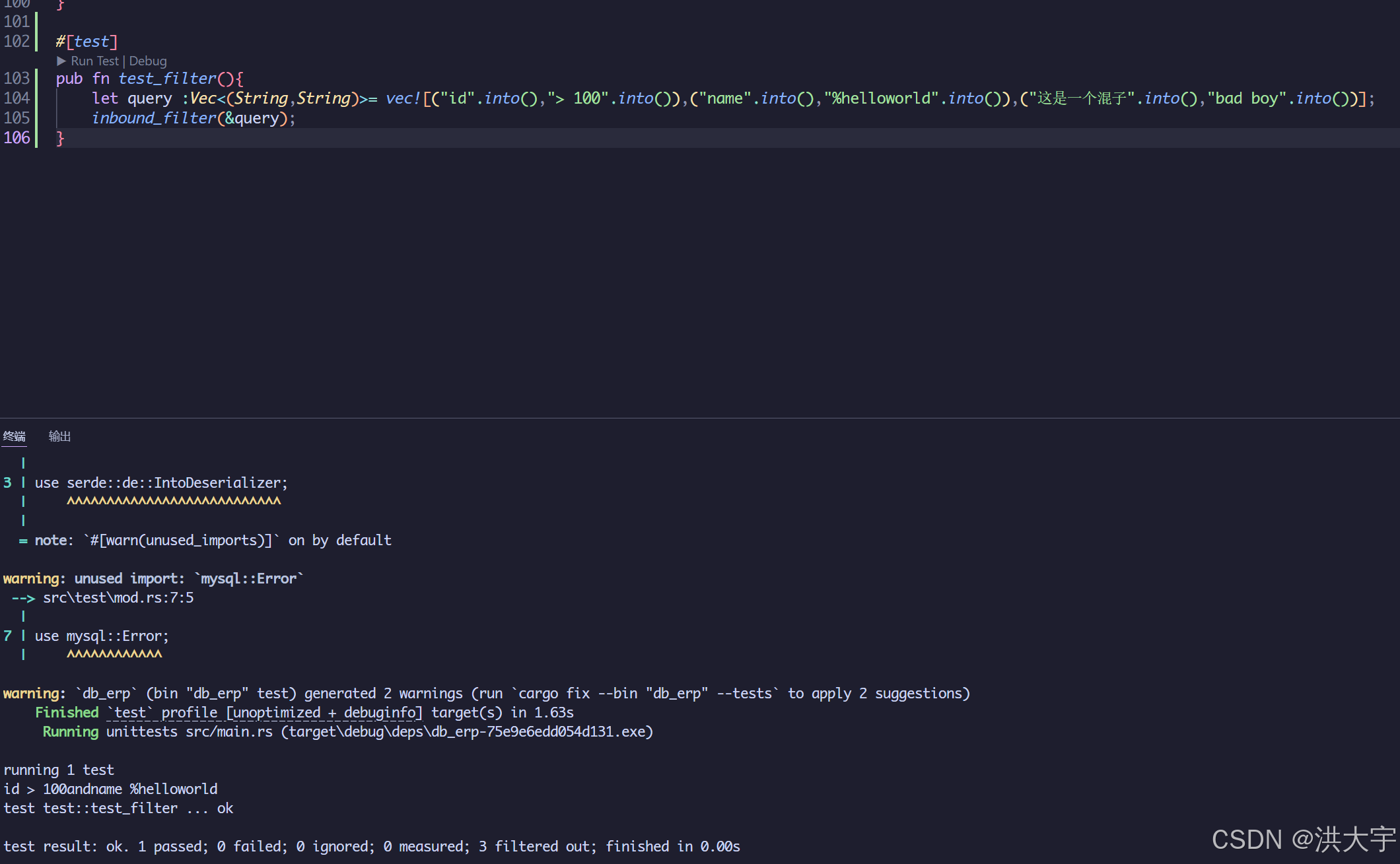Viewport: 1400px width, 864px height.
Task: Switch to the 输出 output tab
Action: coord(59,436)
